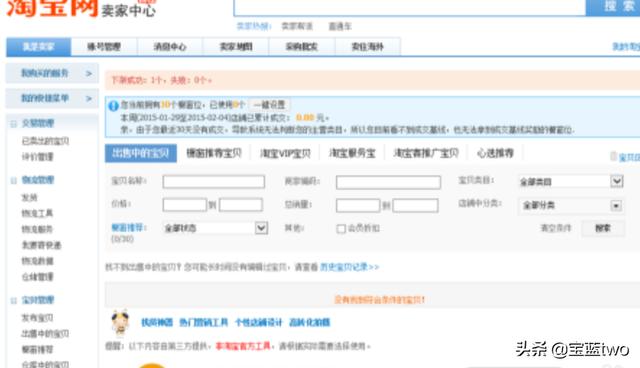
Task: Open 出售中的宝贝 in sidebar
Action: click(45, 334)
